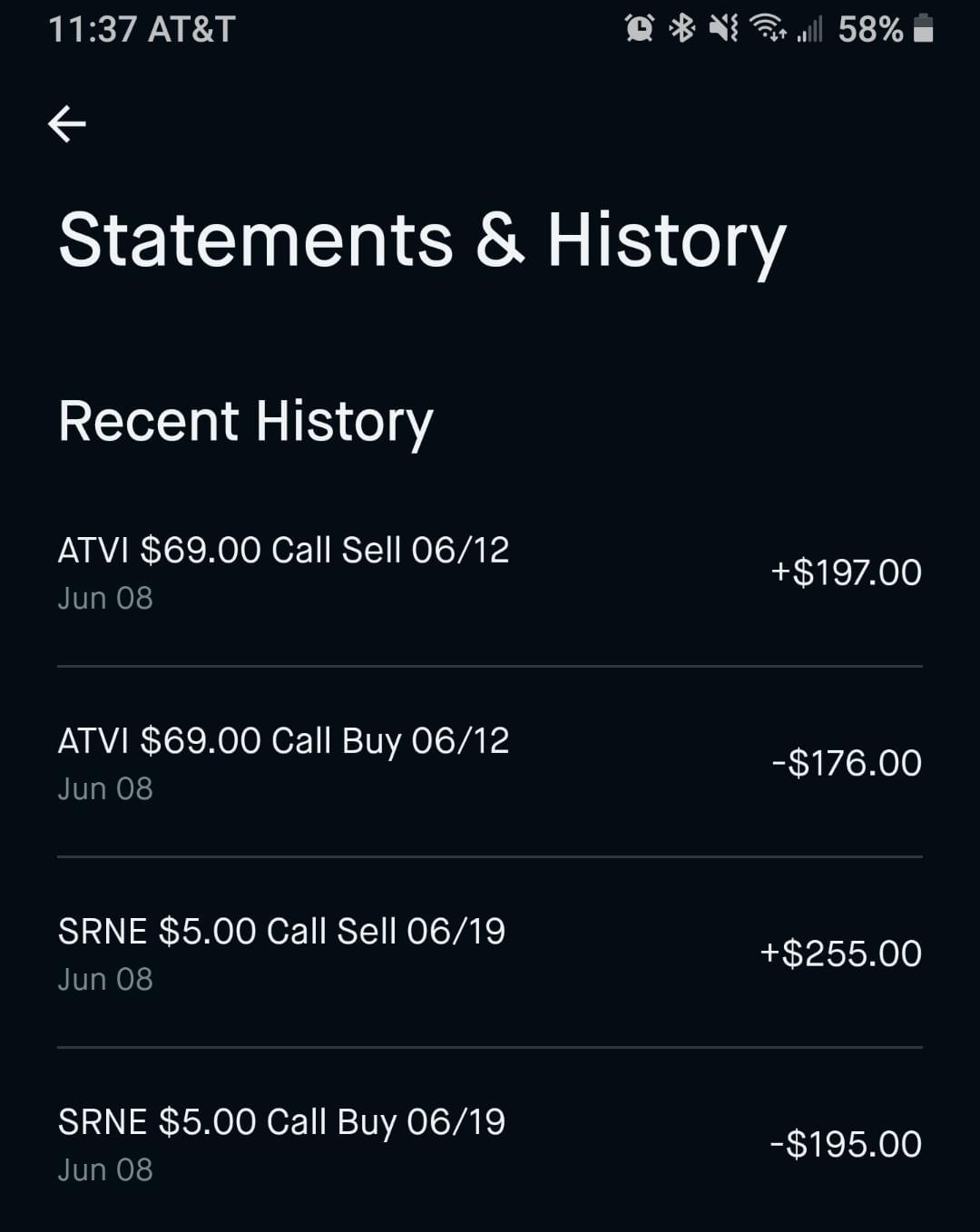Tap the muted sound status icon
This screenshot has height=1232, width=980.
pos(723,29)
